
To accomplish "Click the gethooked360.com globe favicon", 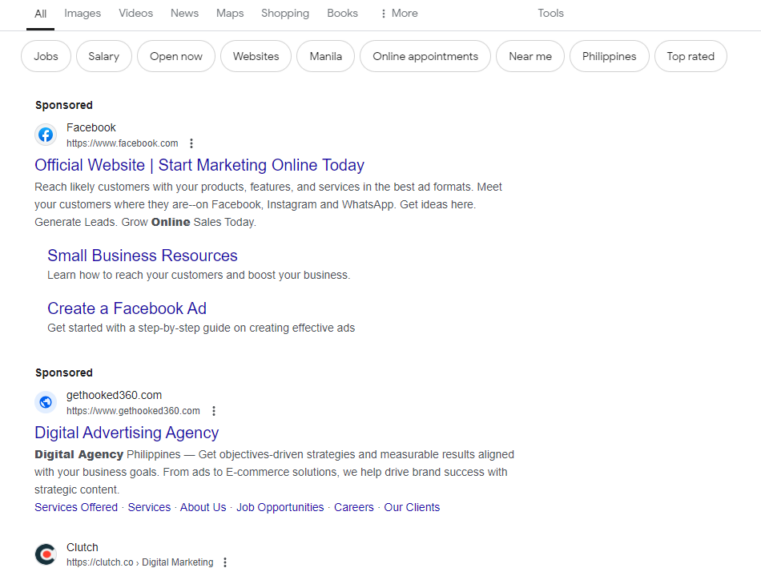I will click(46, 402).
